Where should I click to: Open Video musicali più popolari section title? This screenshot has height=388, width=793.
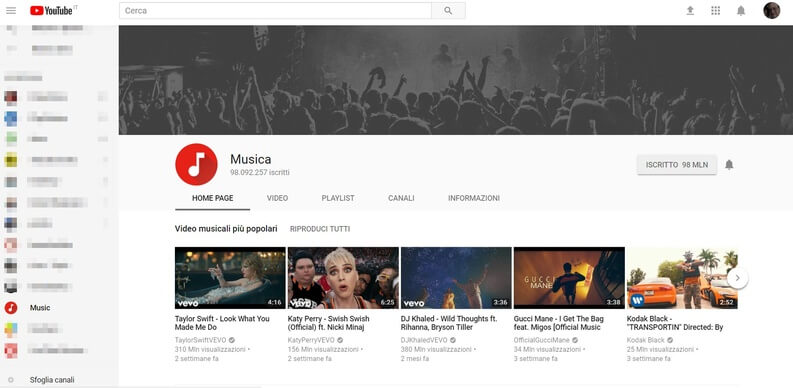click(226, 229)
